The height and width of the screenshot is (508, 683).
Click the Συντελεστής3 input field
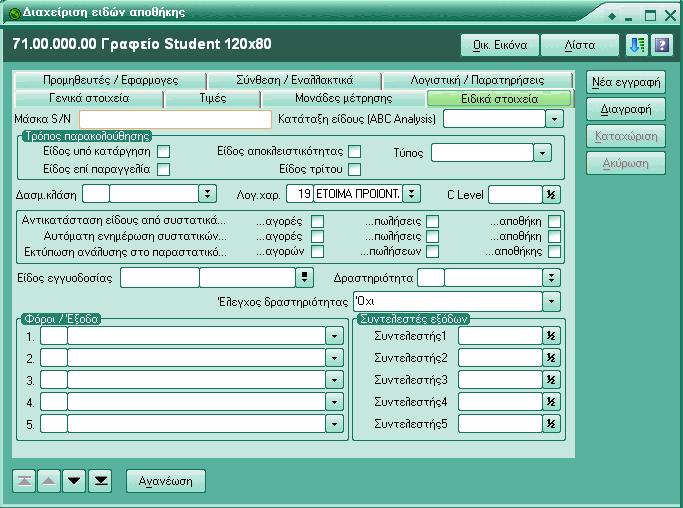click(x=500, y=380)
